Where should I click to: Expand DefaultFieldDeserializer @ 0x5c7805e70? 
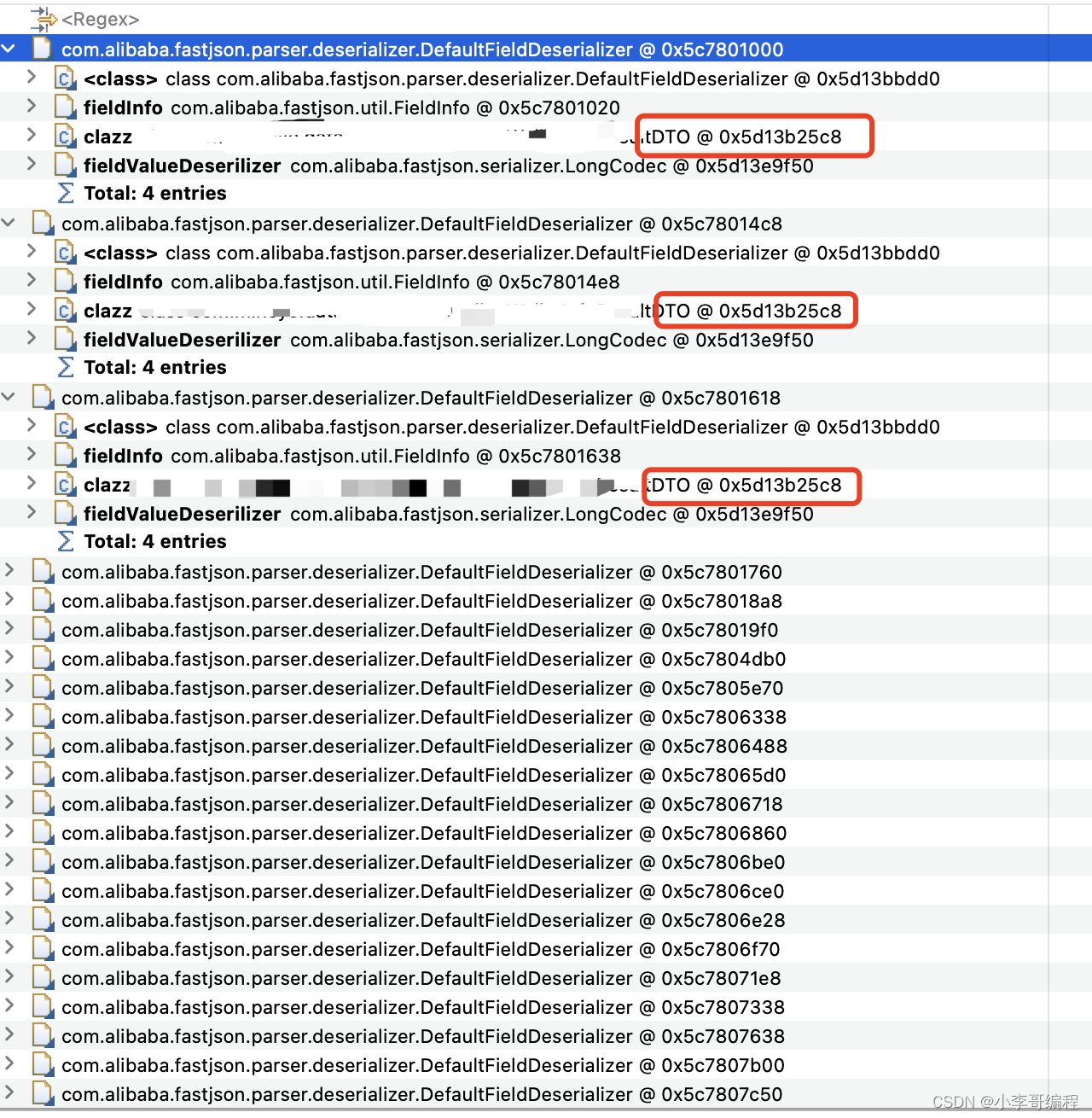(x=9, y=686)
